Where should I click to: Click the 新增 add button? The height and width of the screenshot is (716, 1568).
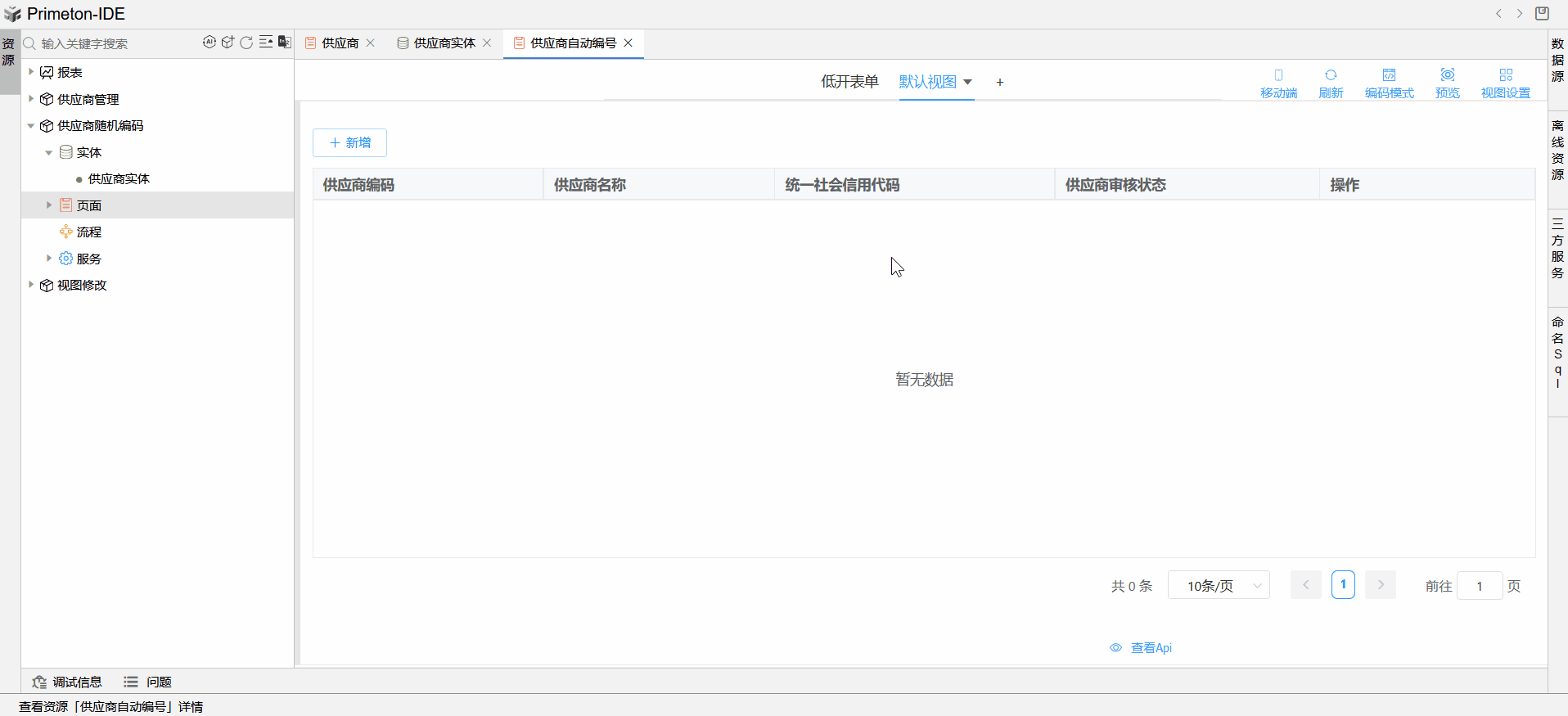349,142
